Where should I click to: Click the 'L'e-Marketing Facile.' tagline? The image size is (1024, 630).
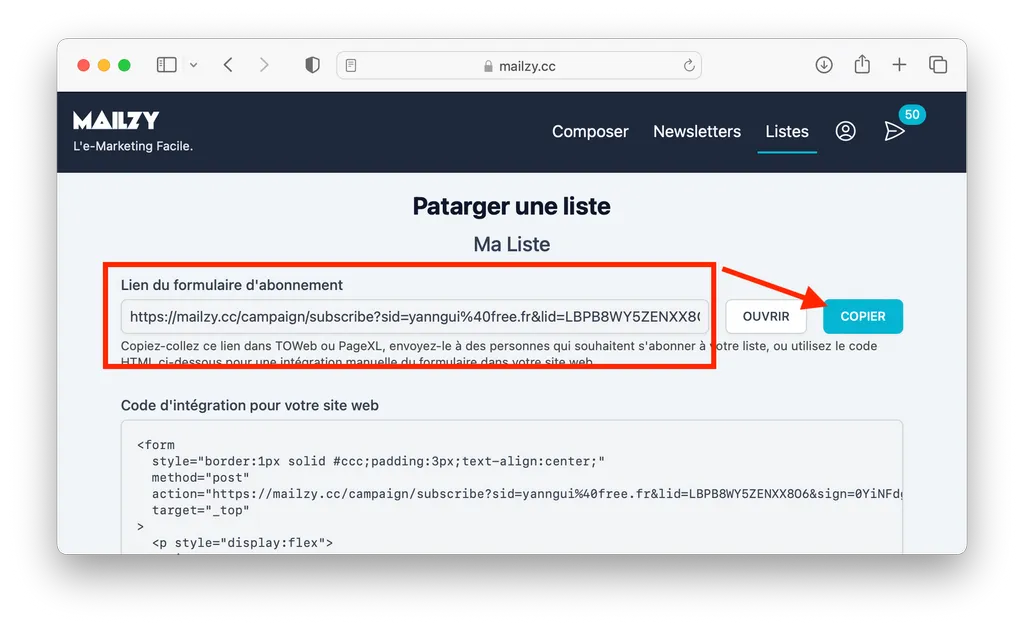(x=133, y=146)
